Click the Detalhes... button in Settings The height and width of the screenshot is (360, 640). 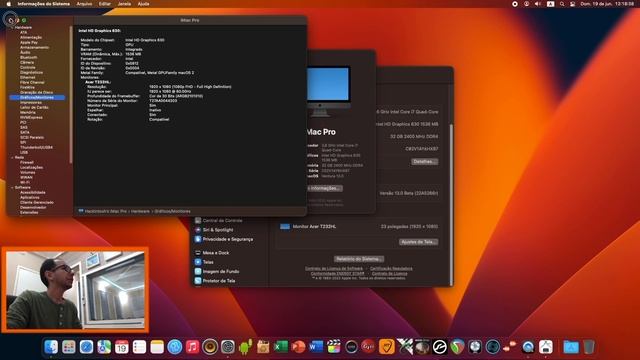tap(424, 162)
